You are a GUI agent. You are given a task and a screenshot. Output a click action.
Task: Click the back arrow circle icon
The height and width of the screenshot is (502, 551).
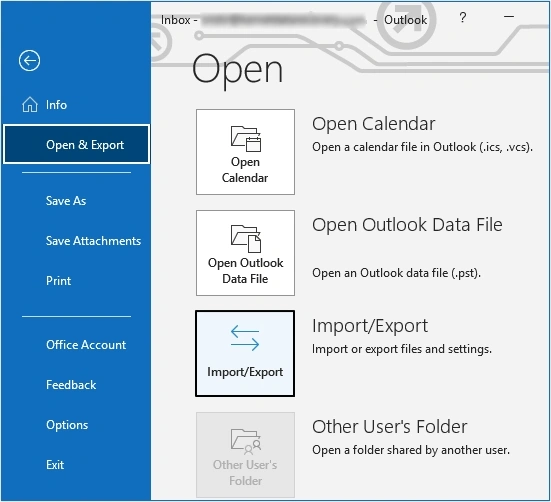30,60
